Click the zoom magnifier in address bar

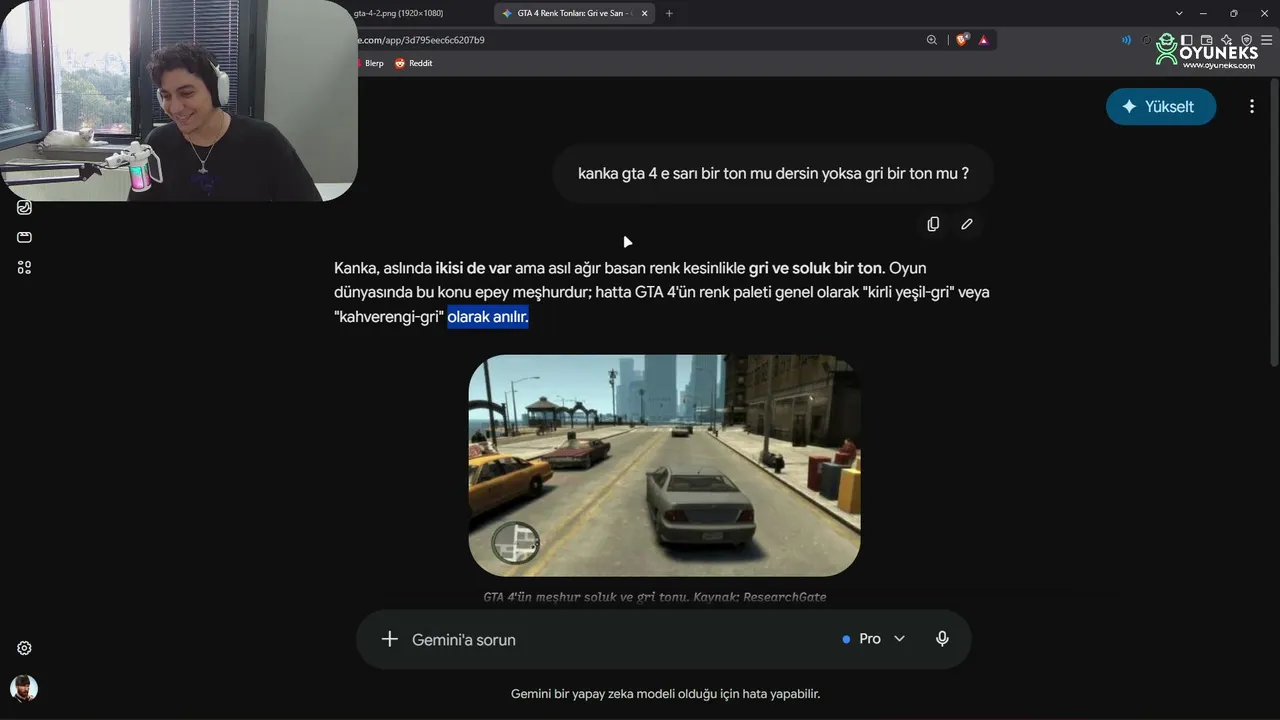[x=932, y=40]
